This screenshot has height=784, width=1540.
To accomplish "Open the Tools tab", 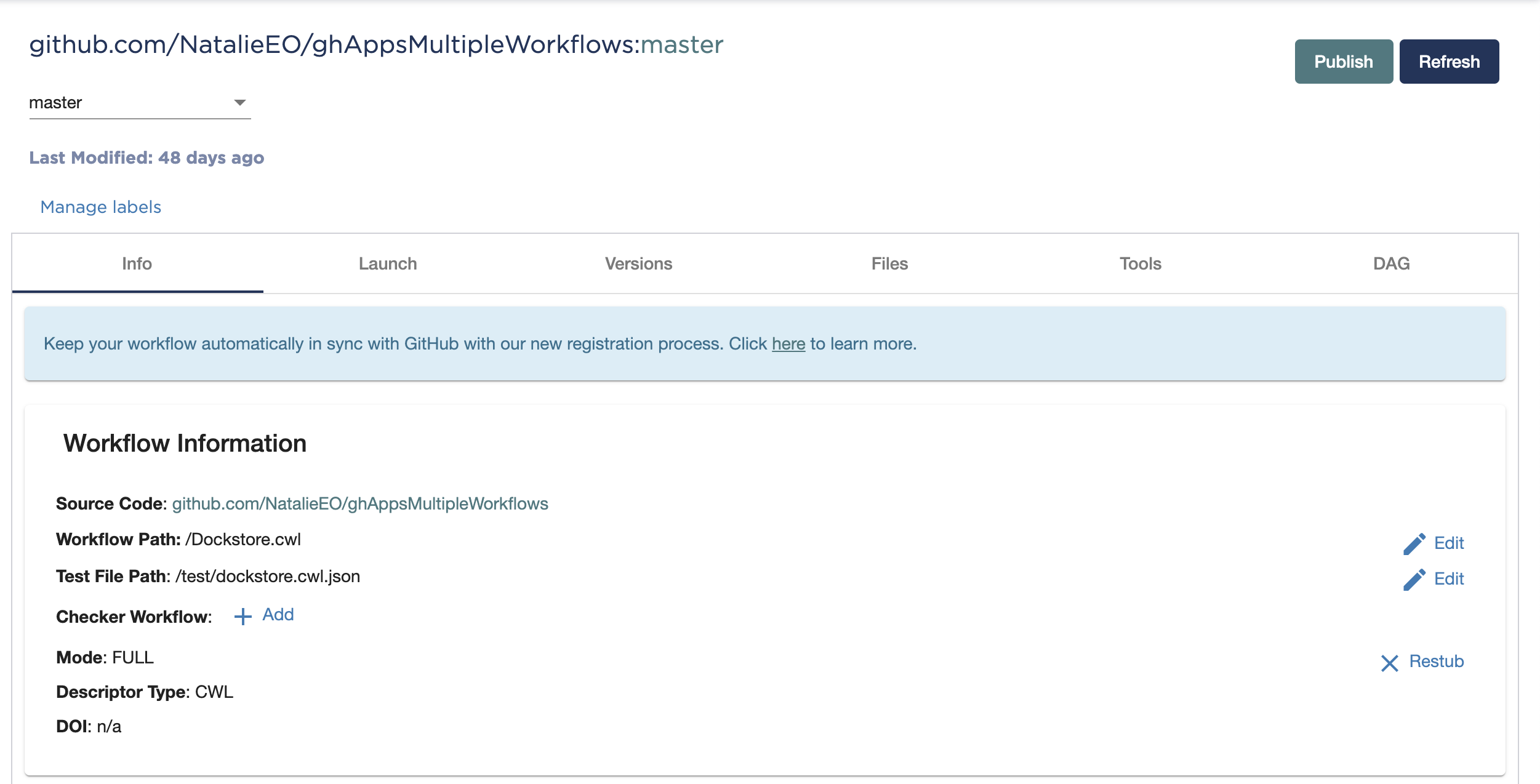I will (x=1140, y=263).
